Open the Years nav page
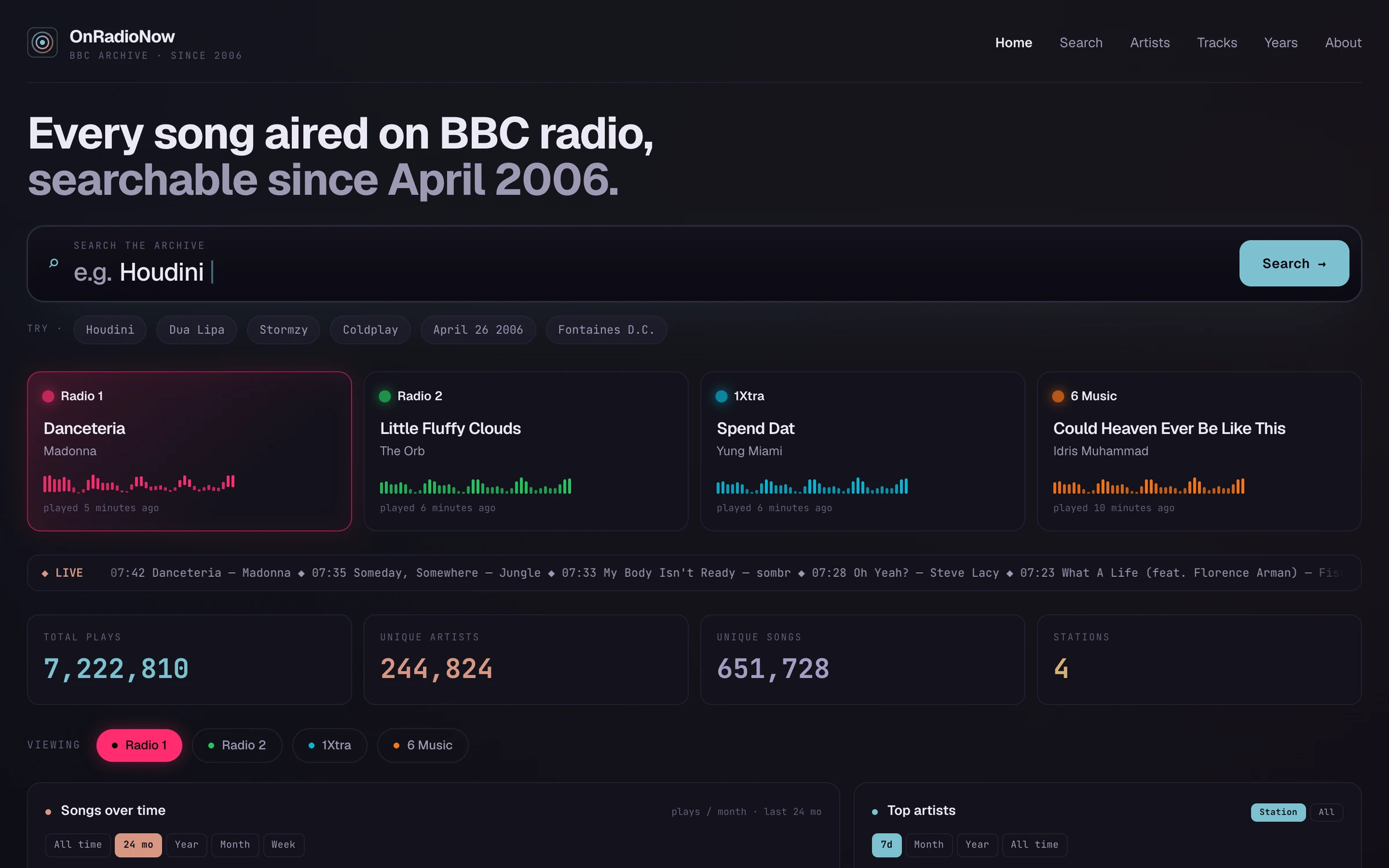 click(x=1281, y=43)
